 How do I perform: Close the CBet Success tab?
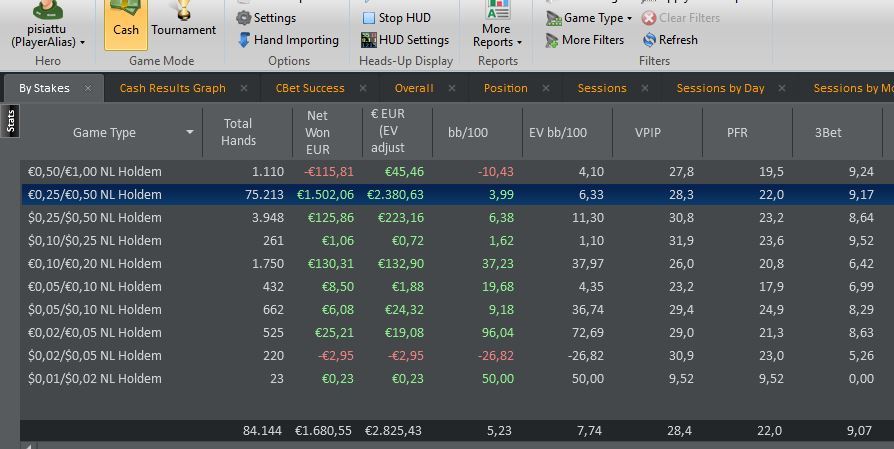[x=363, y=88]
